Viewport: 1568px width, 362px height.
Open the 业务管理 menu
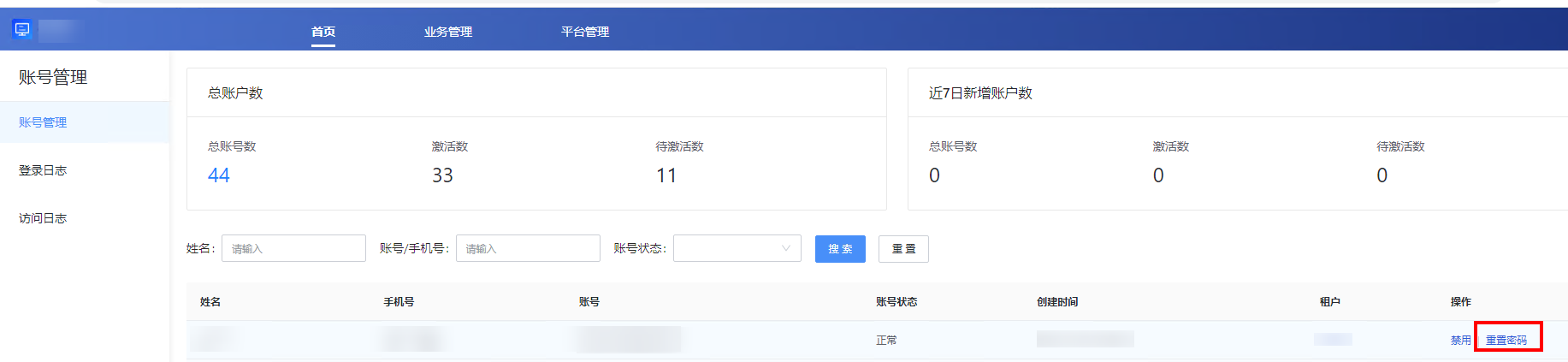pyautogui.click(x=448, y=32)
